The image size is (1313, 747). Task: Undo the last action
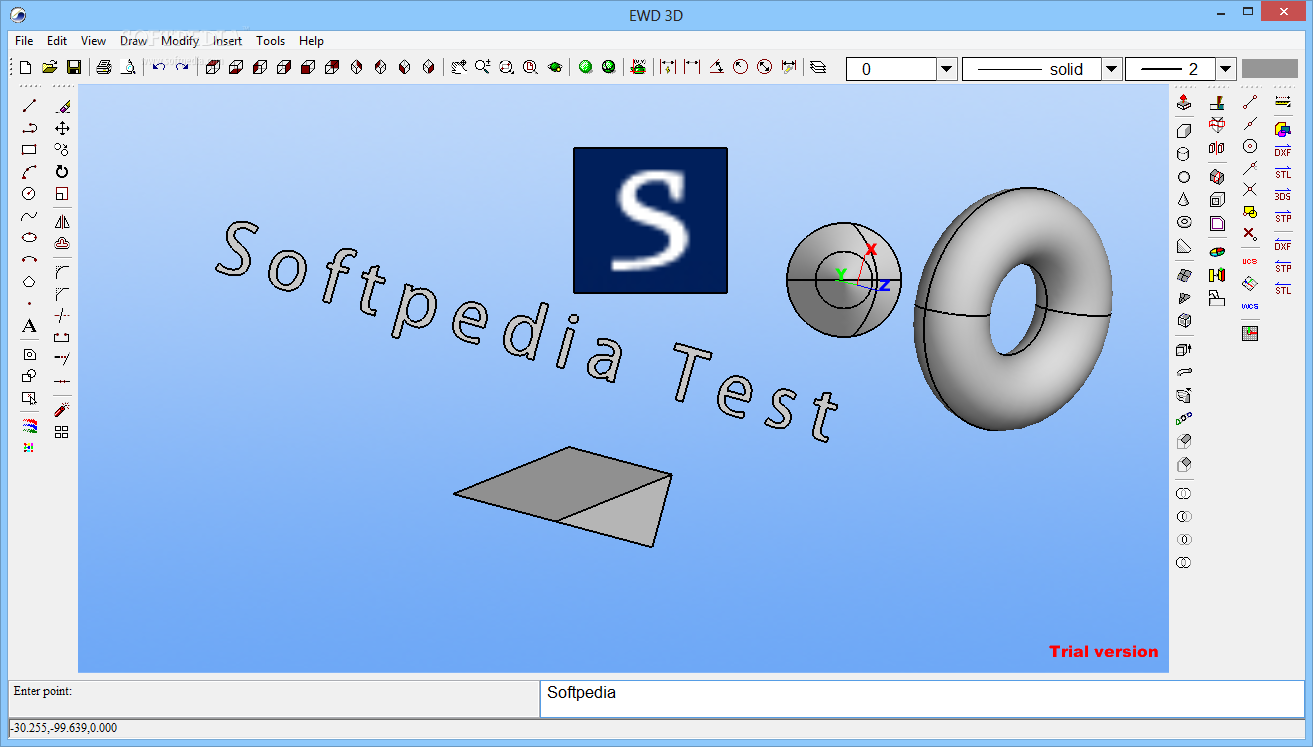pos(158,67)
